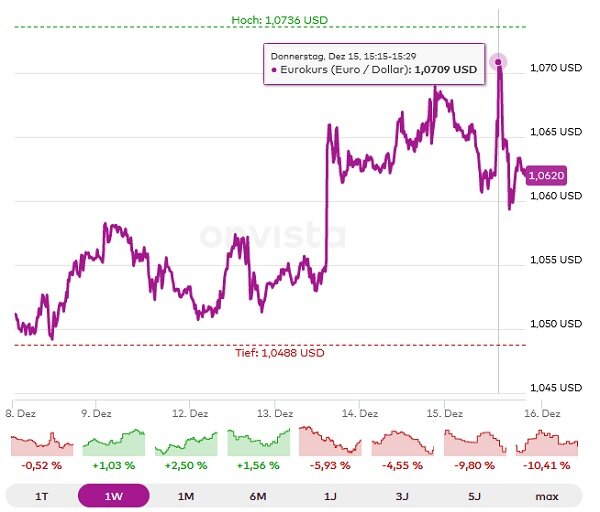The image size is (600, 512).
Task: Select the 1W time range tab
Action: [114, 496]
